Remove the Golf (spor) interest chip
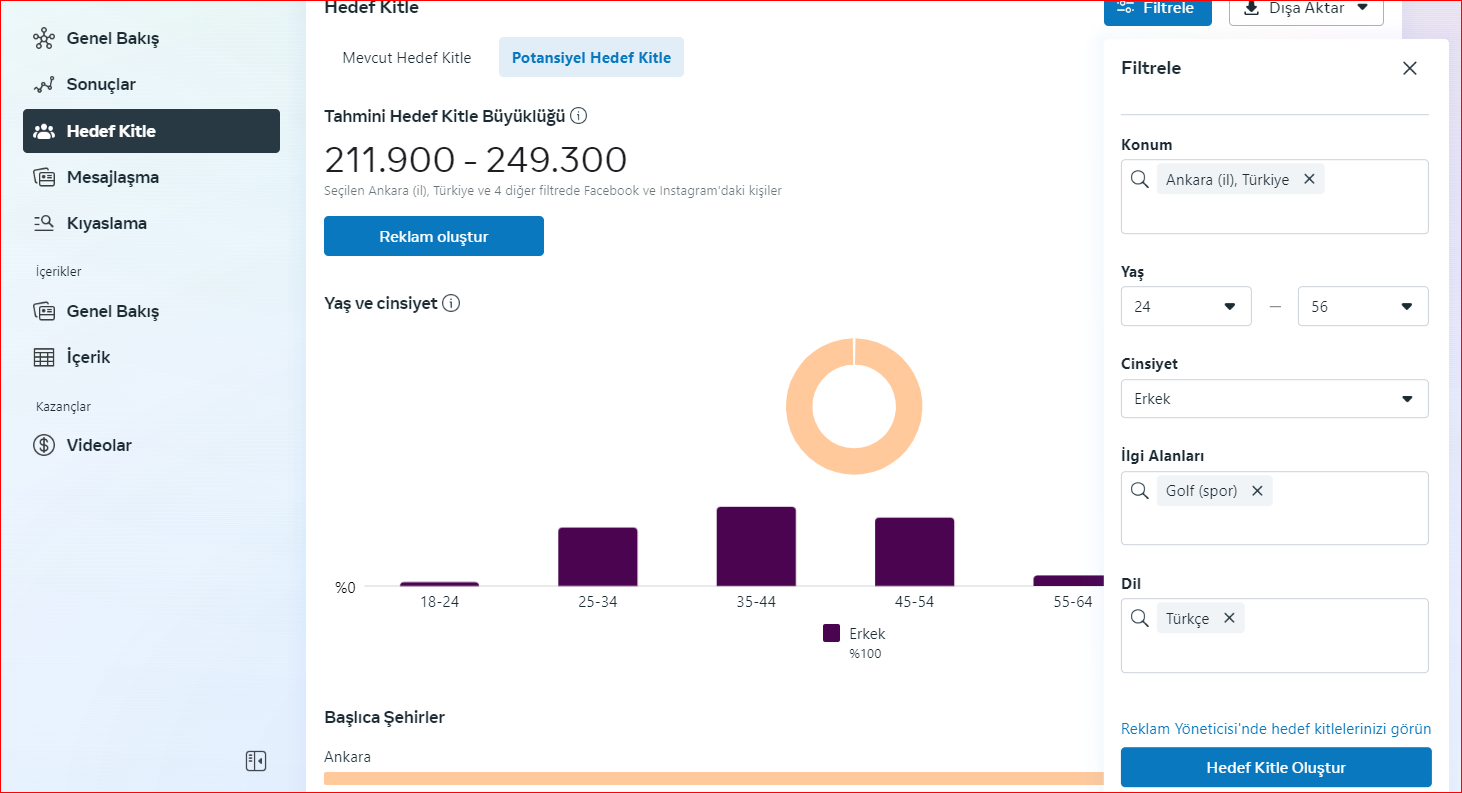 pos(1257,491)
